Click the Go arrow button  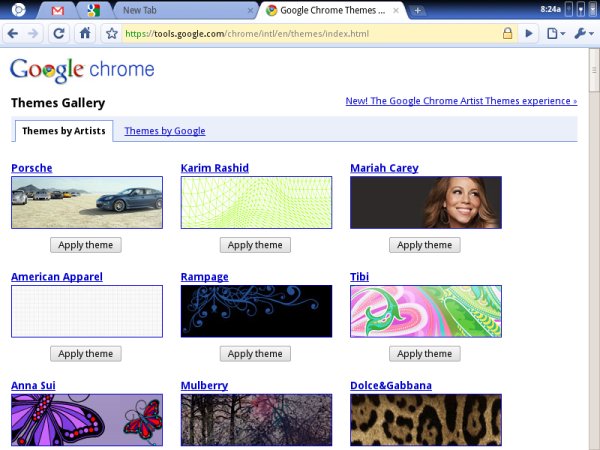click(x=529, y=34)
